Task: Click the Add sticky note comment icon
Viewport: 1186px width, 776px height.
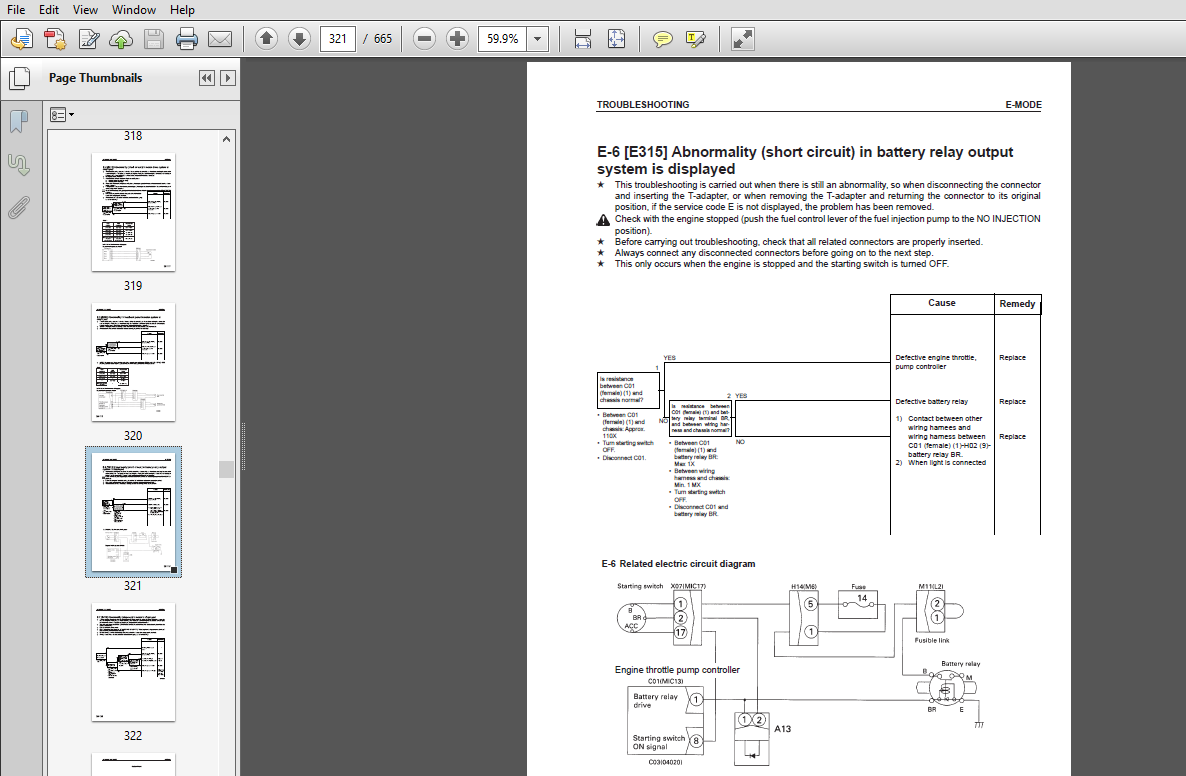Action: [x=663, y=39]
